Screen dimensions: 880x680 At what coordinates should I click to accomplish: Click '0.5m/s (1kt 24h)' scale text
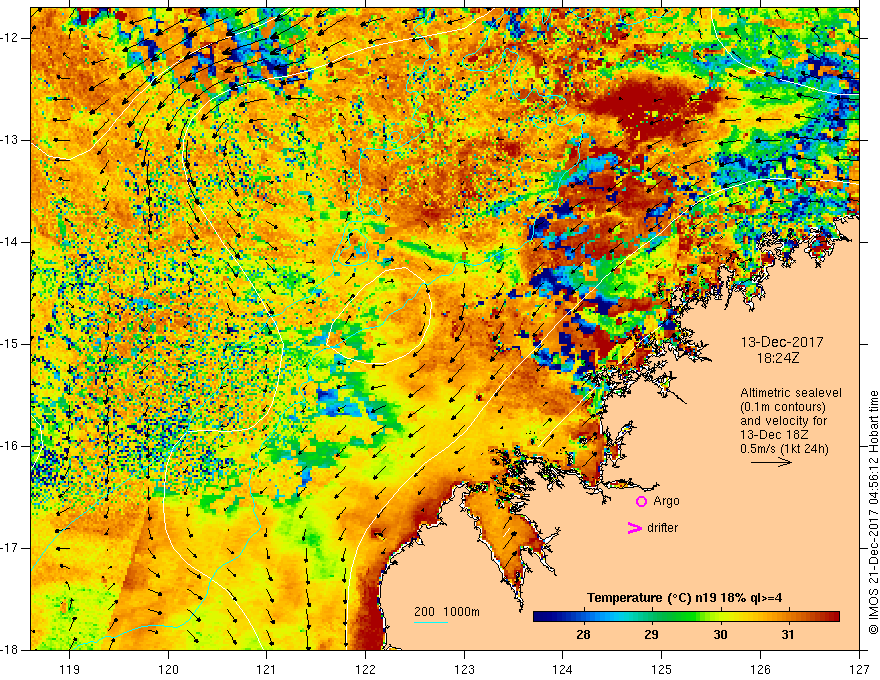pyautogui.click(x=784, y=449)
